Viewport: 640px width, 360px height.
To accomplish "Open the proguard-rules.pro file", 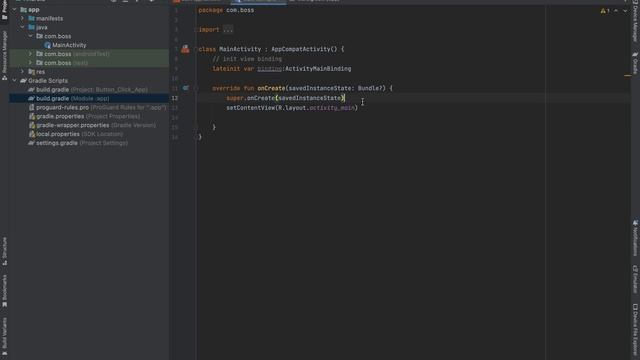I will click(x=101, y=107).
